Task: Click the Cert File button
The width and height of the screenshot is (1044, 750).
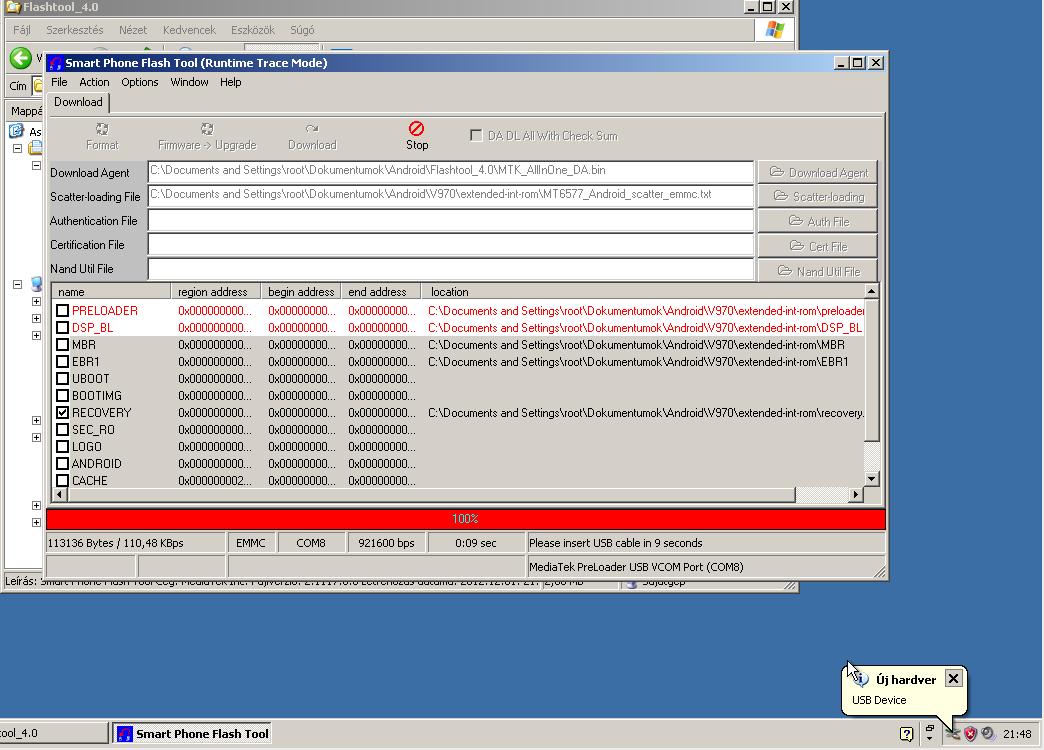Action: (818, 246)
